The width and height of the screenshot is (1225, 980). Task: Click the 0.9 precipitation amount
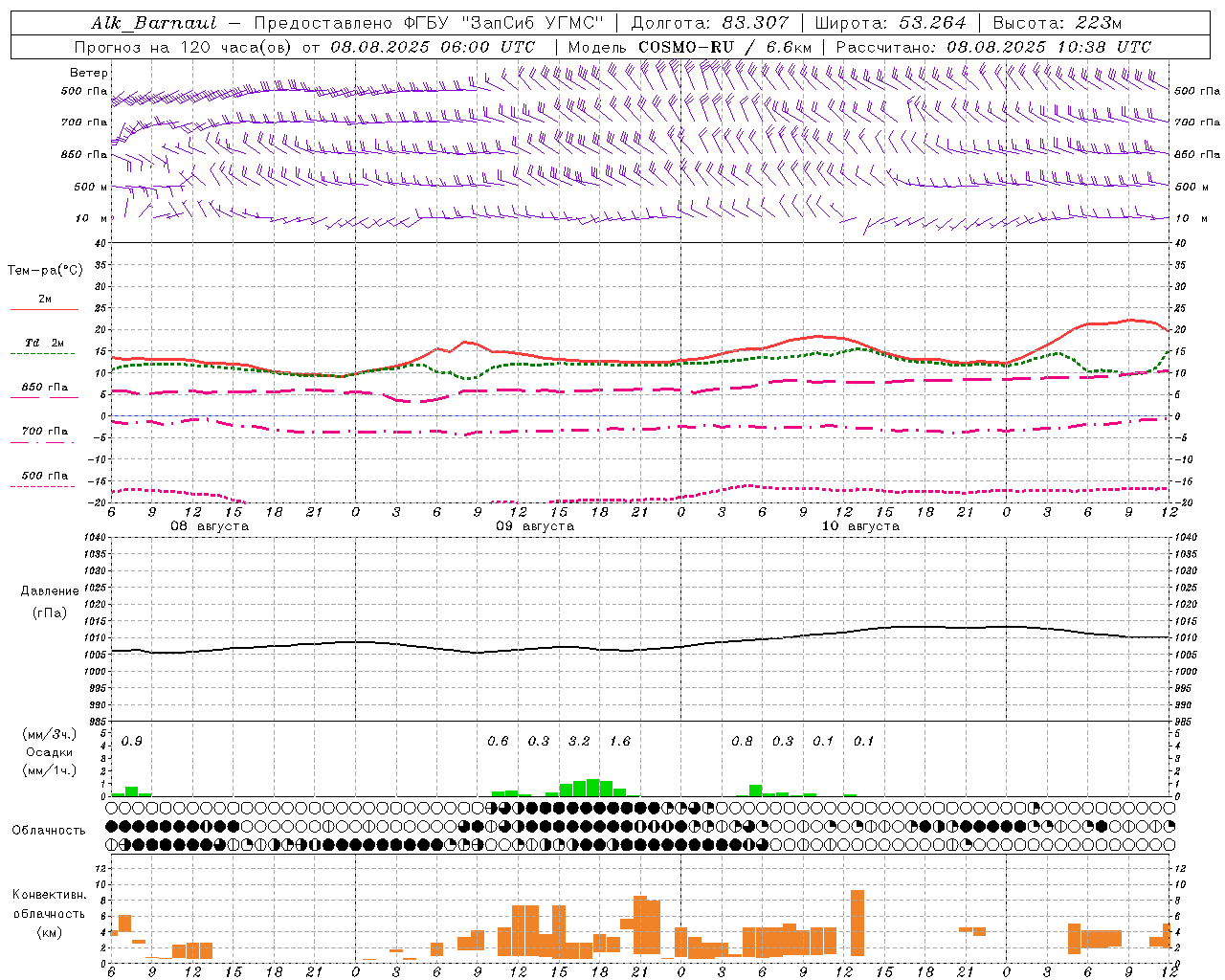(132, 741)
